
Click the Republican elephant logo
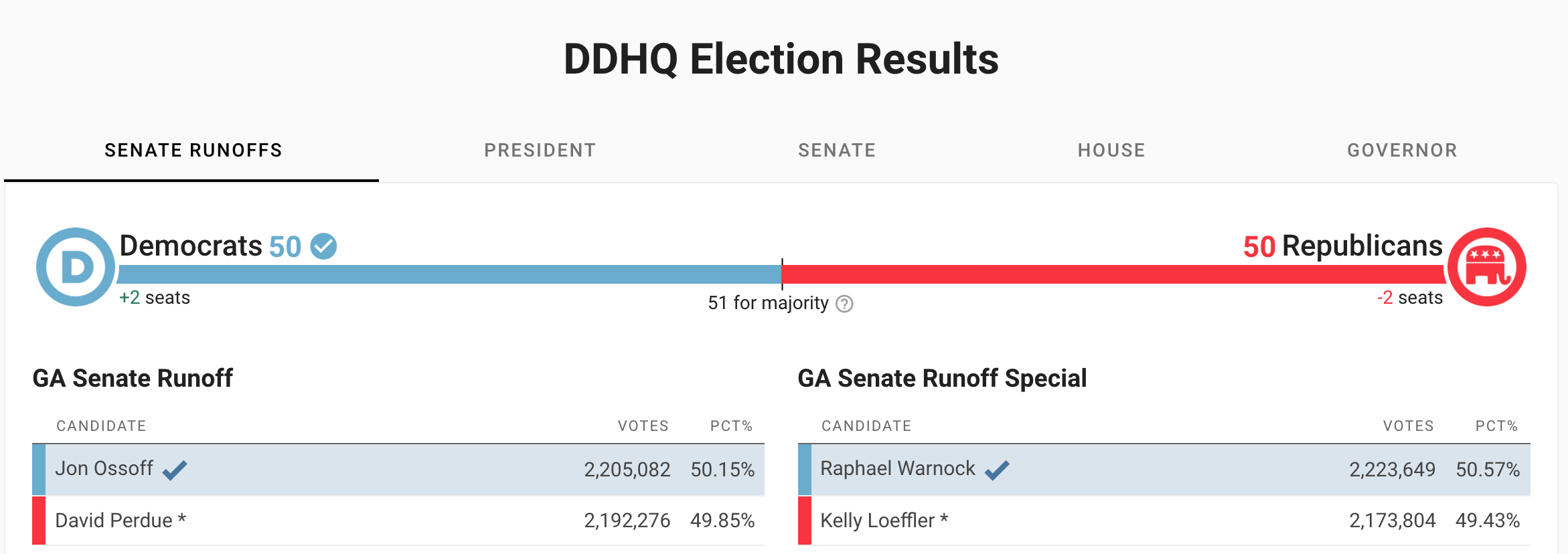point(1487,267)
